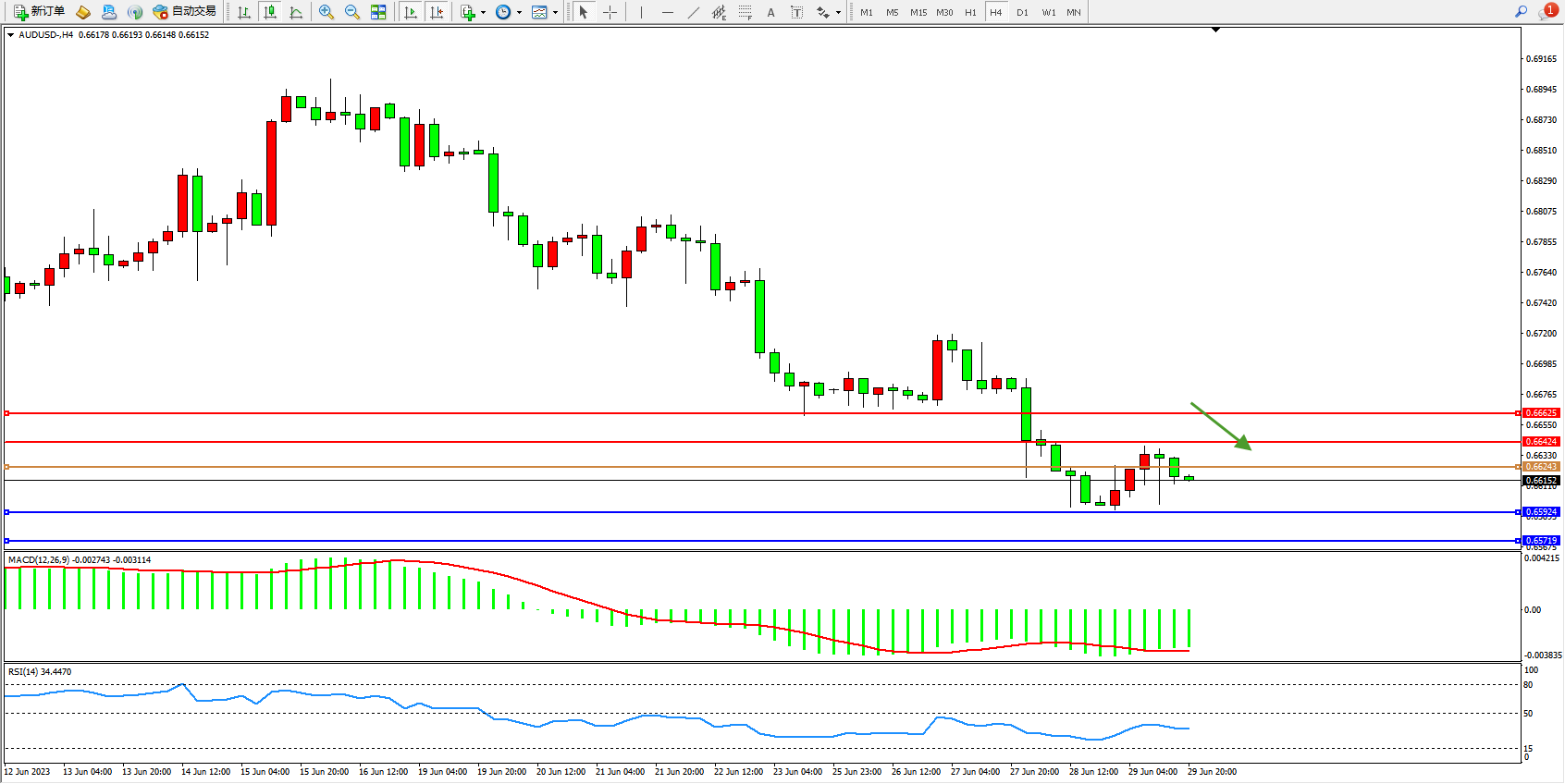Open the chart templates dropdown arrow
This screenshot has width=1565, height=784.
click(x=555, y=13)
